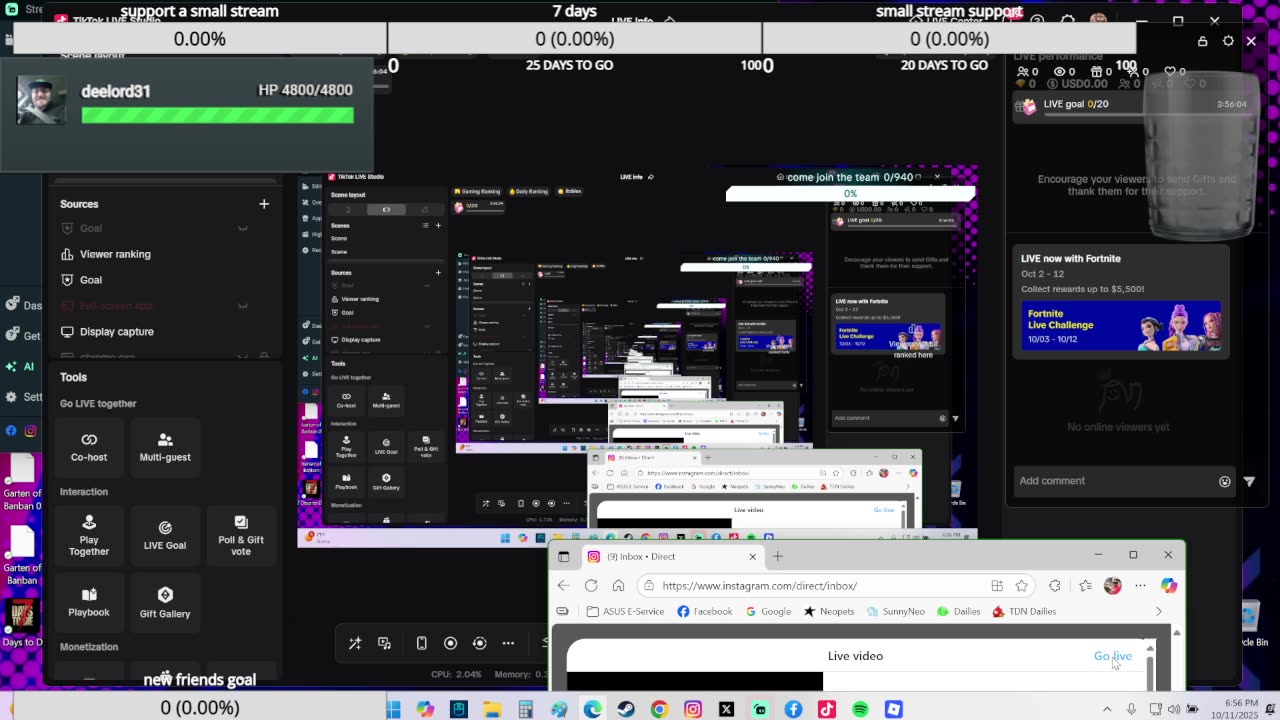The height and width of the screenshot is (720, 1280).
Task: Open Edge split screen icon
Action: [x=997, y=586]
